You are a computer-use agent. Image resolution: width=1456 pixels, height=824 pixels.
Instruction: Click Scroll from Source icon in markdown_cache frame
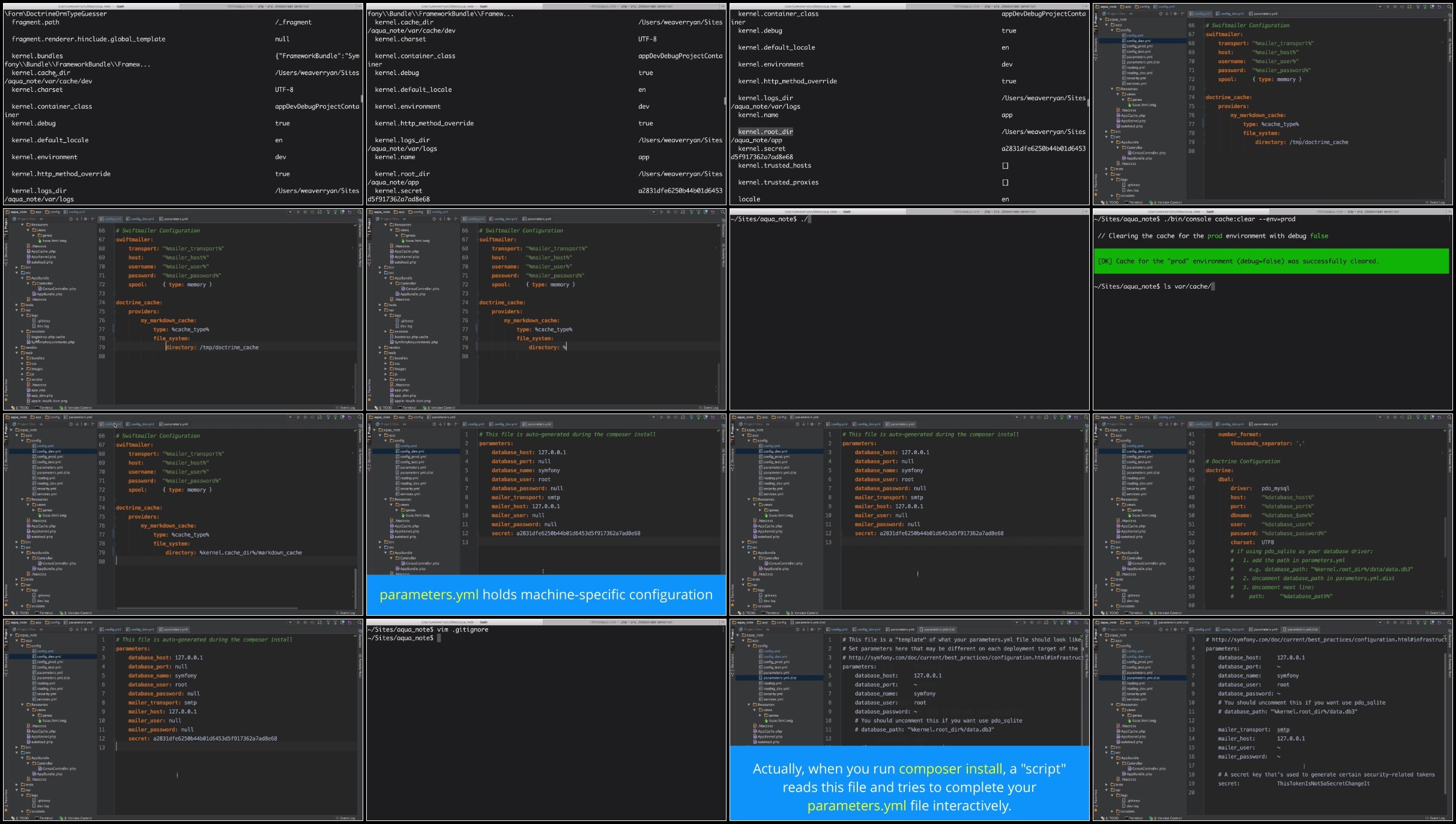(x=71, y=424)
